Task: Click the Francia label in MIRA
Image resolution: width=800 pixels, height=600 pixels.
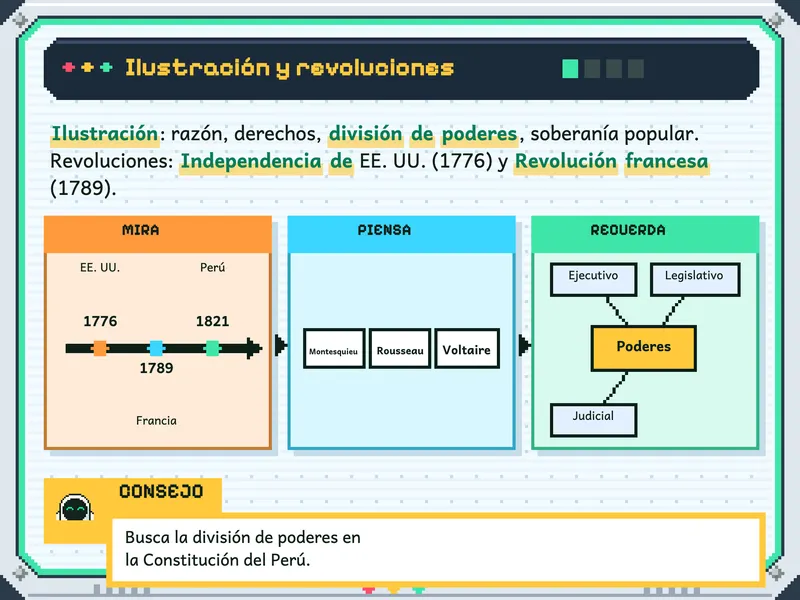Action: [156, 420]
